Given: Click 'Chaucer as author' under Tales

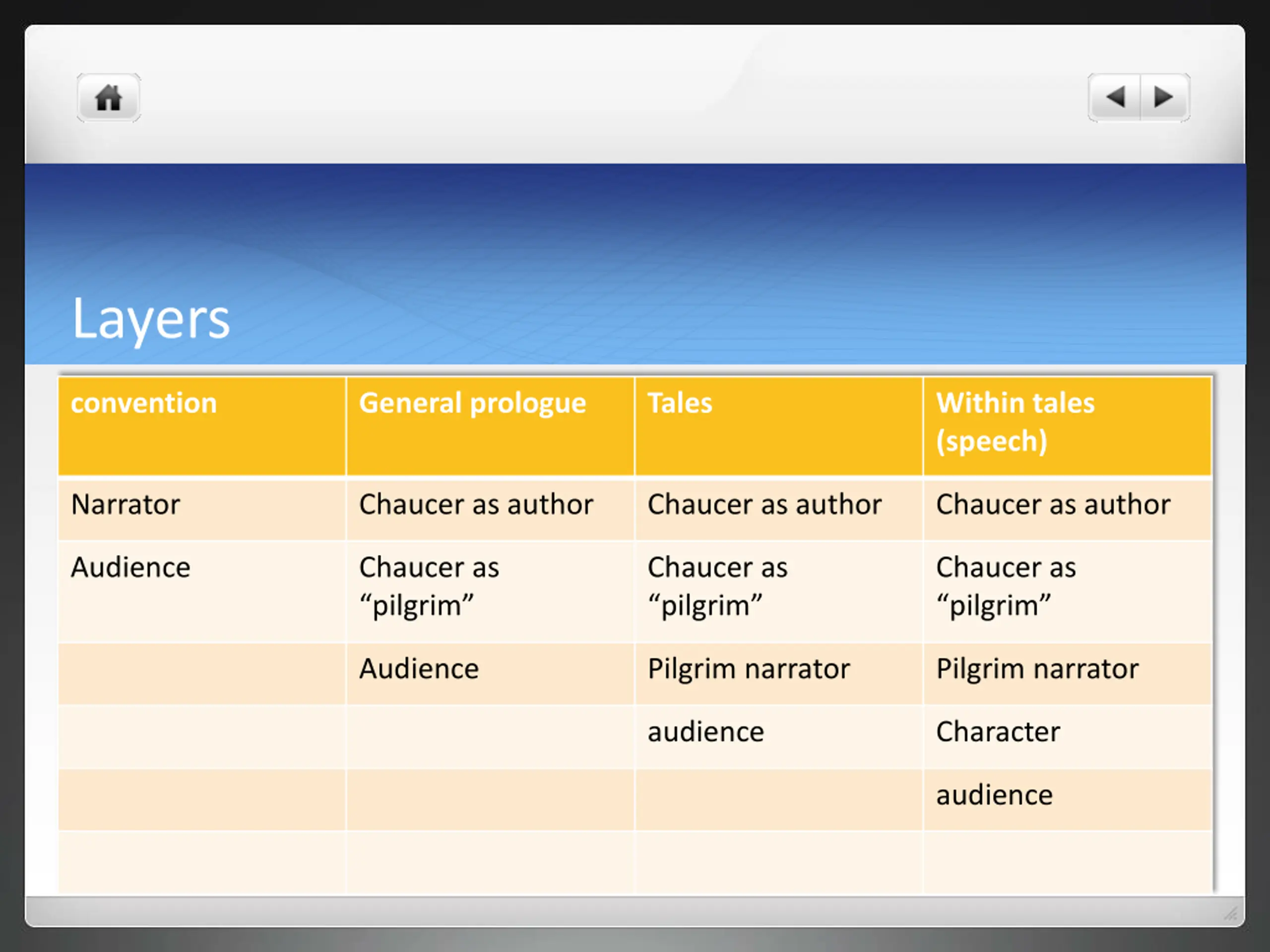Looking at the screenshot, I should pyautogui.click(x=765, y=504).
